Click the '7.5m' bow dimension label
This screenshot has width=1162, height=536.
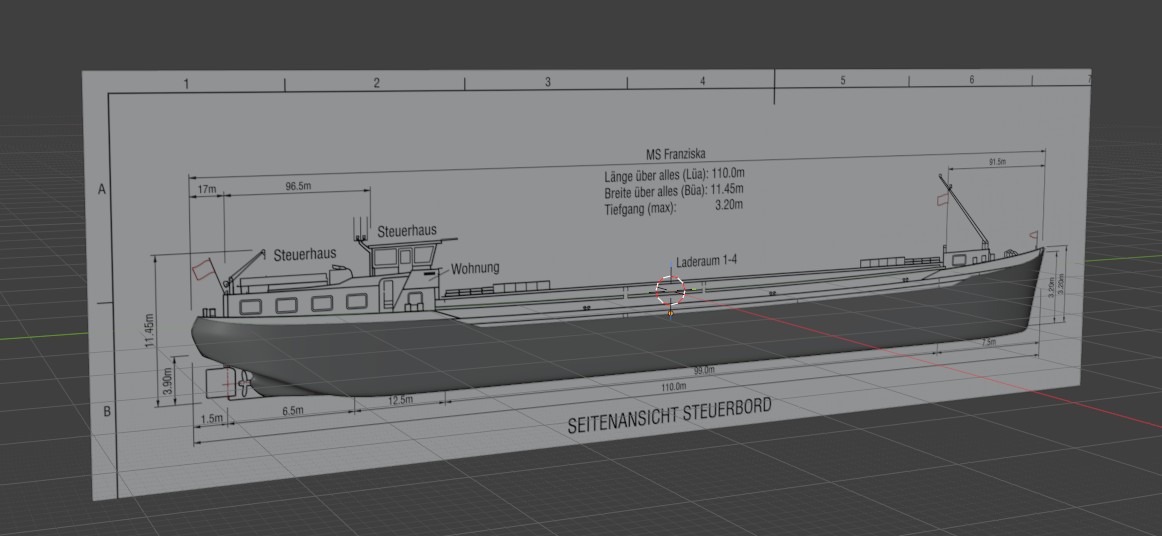pos(988,343)
